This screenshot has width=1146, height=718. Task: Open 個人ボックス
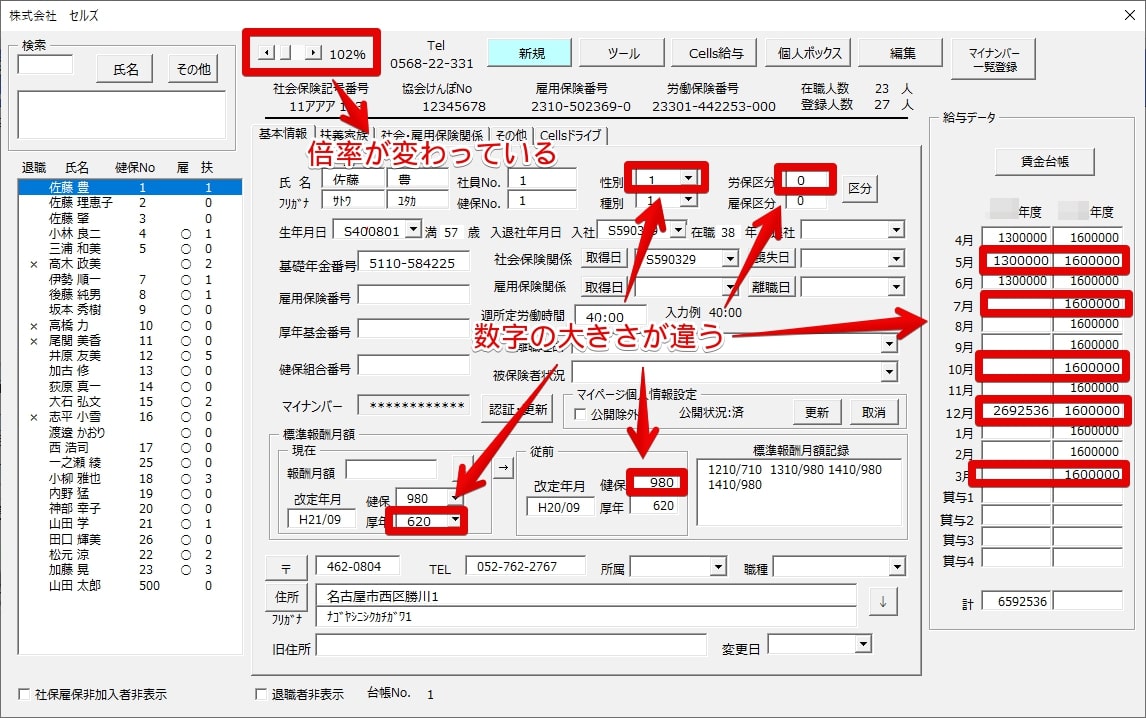point(809,53)
